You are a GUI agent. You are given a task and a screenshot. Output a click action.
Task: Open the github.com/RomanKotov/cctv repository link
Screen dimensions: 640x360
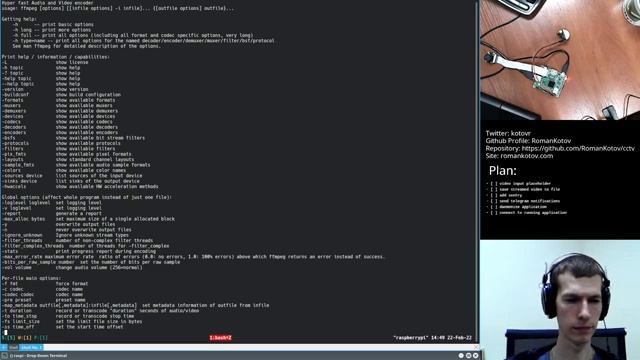click(578, 148)
